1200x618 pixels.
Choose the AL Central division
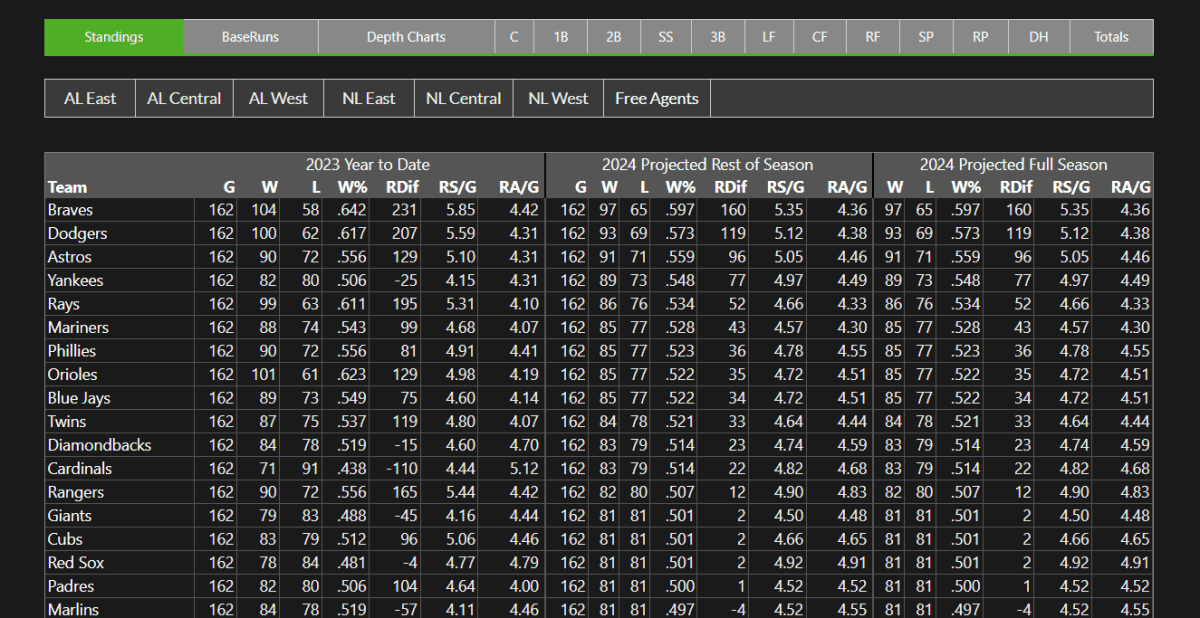[x=184, y=98]
